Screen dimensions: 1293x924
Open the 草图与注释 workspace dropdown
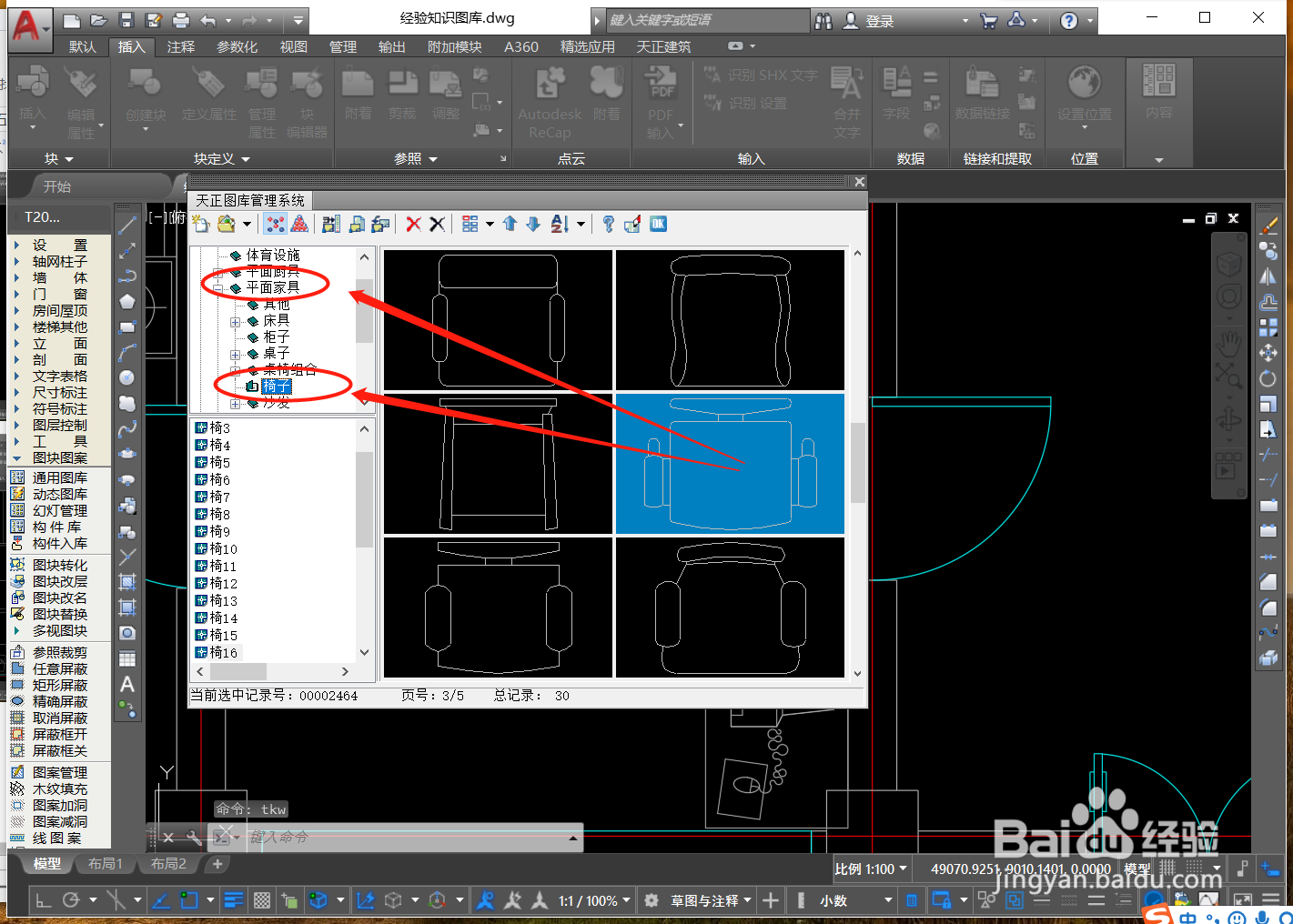[712, 900]
